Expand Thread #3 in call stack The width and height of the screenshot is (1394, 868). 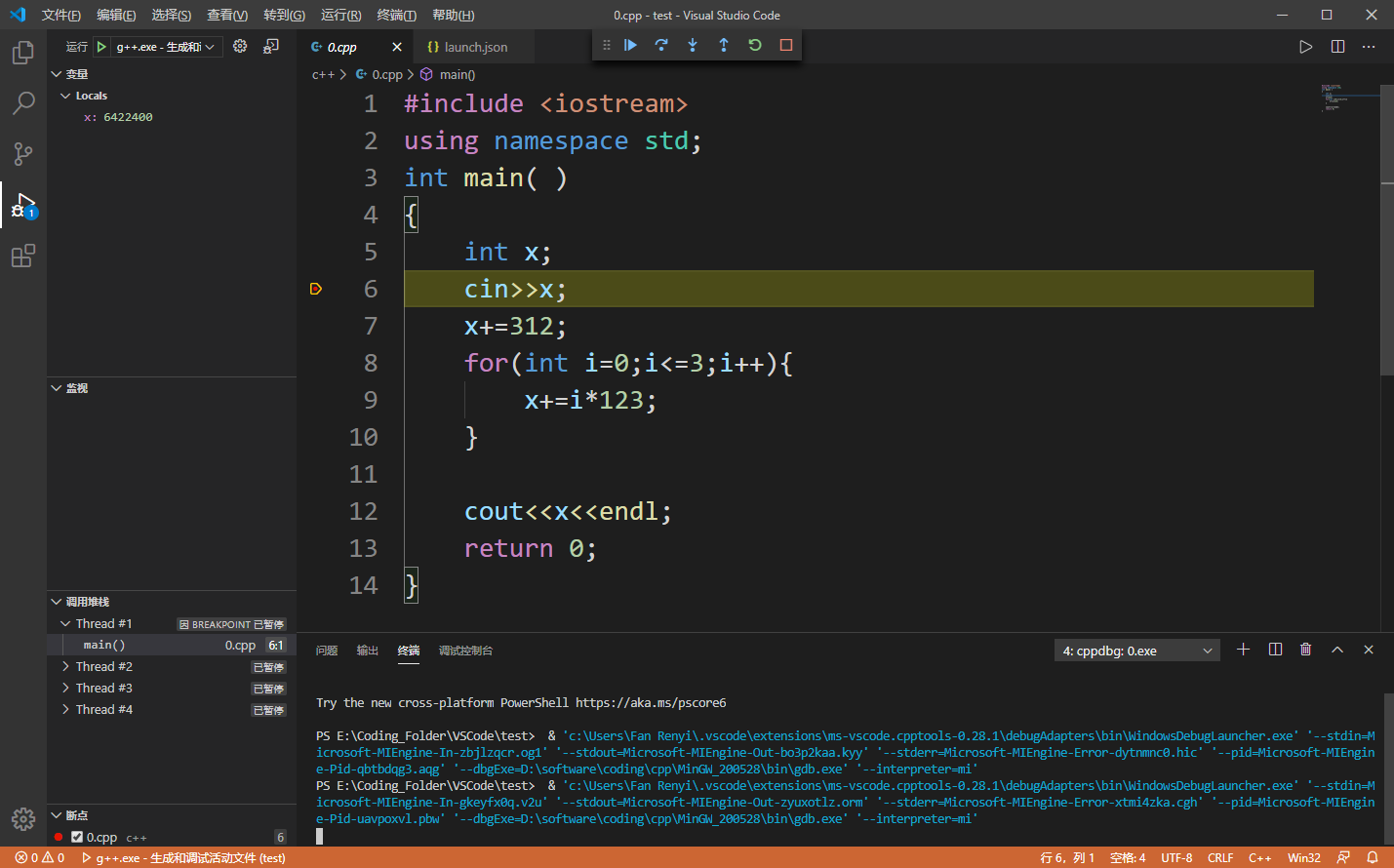pos(65,688)
